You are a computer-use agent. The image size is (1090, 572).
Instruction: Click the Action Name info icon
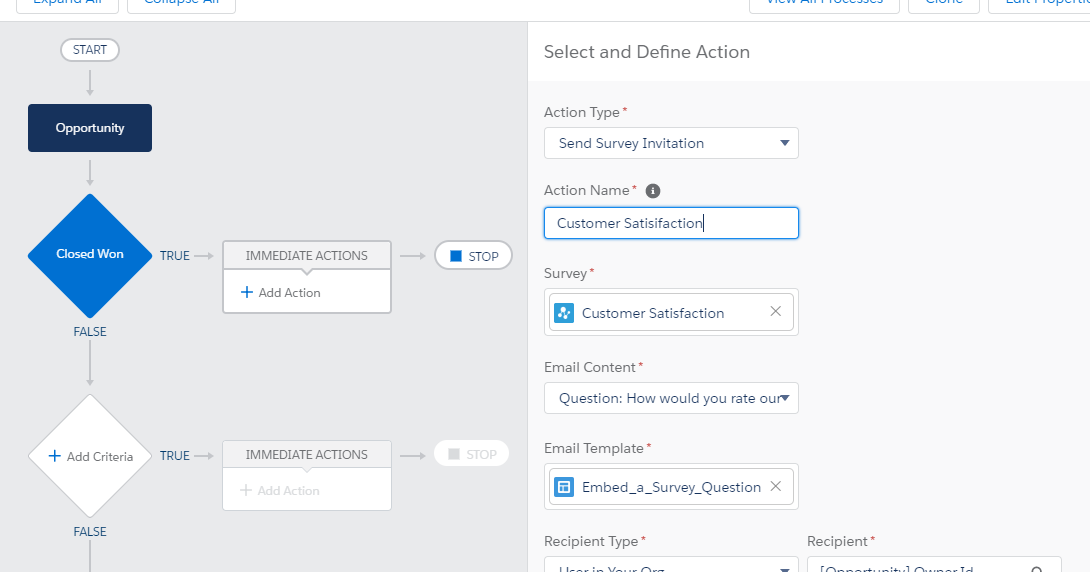tap(653, 191)
